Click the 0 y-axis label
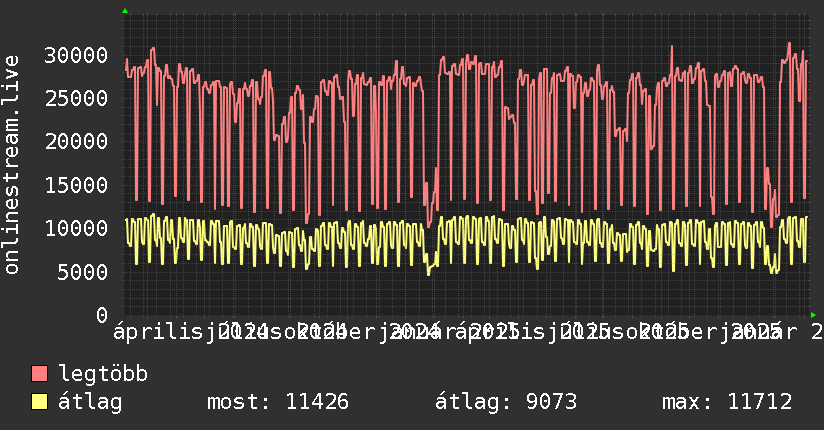824x430 pixels. tap(102, 315)
